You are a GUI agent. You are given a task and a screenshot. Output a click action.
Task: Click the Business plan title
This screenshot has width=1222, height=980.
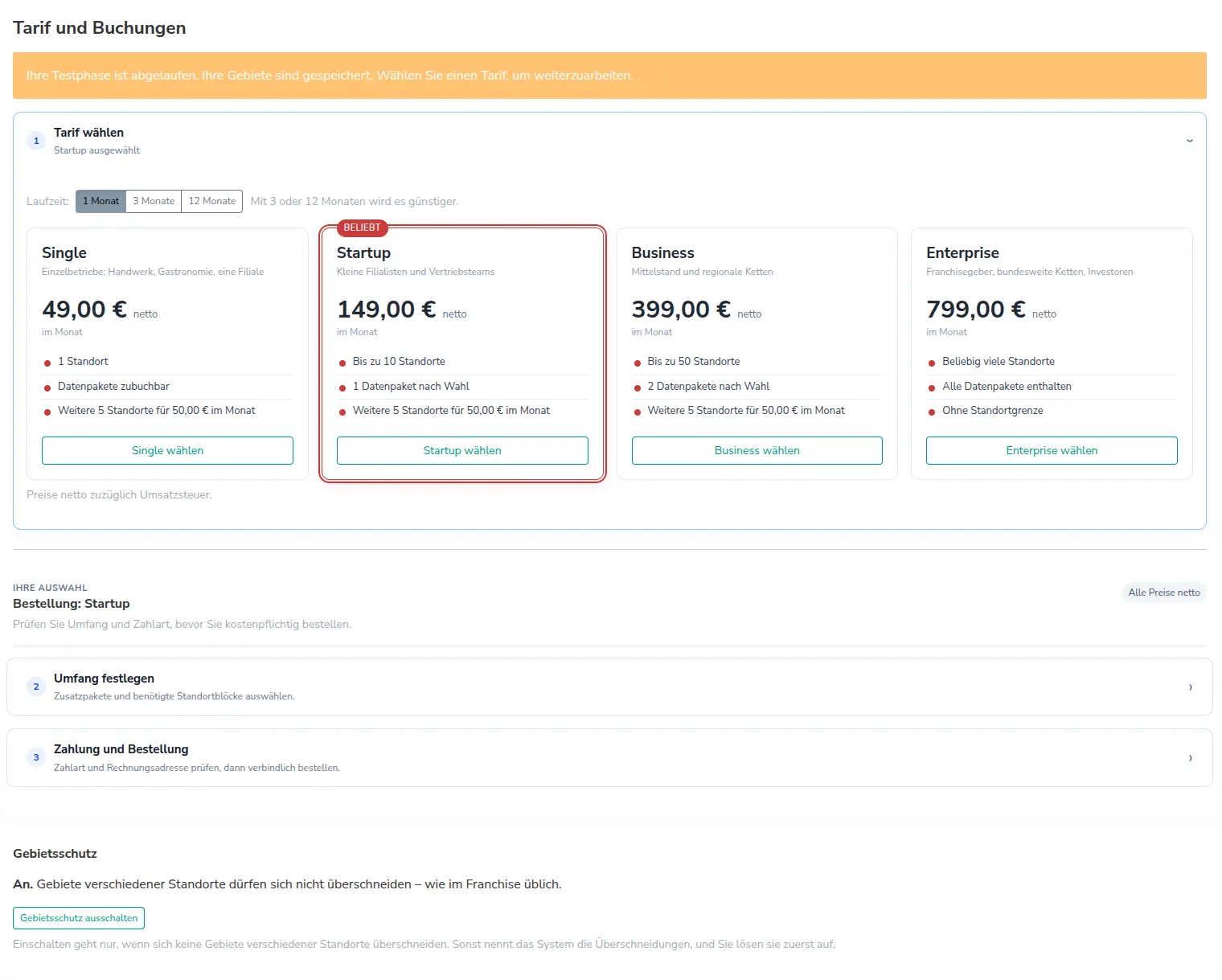pos(662,252)
